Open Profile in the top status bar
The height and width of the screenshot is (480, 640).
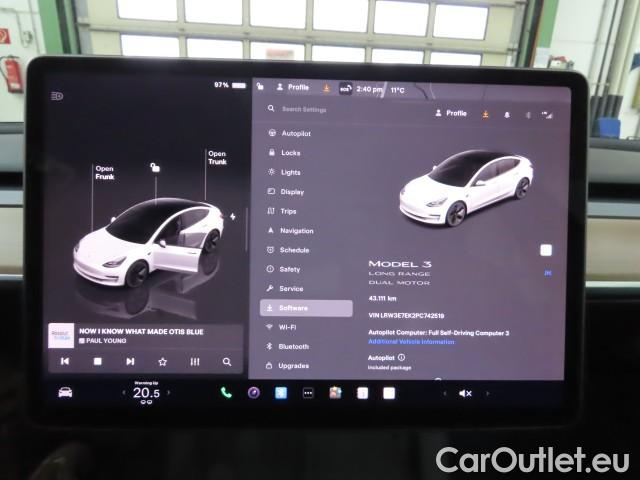[x=293, y=87]
